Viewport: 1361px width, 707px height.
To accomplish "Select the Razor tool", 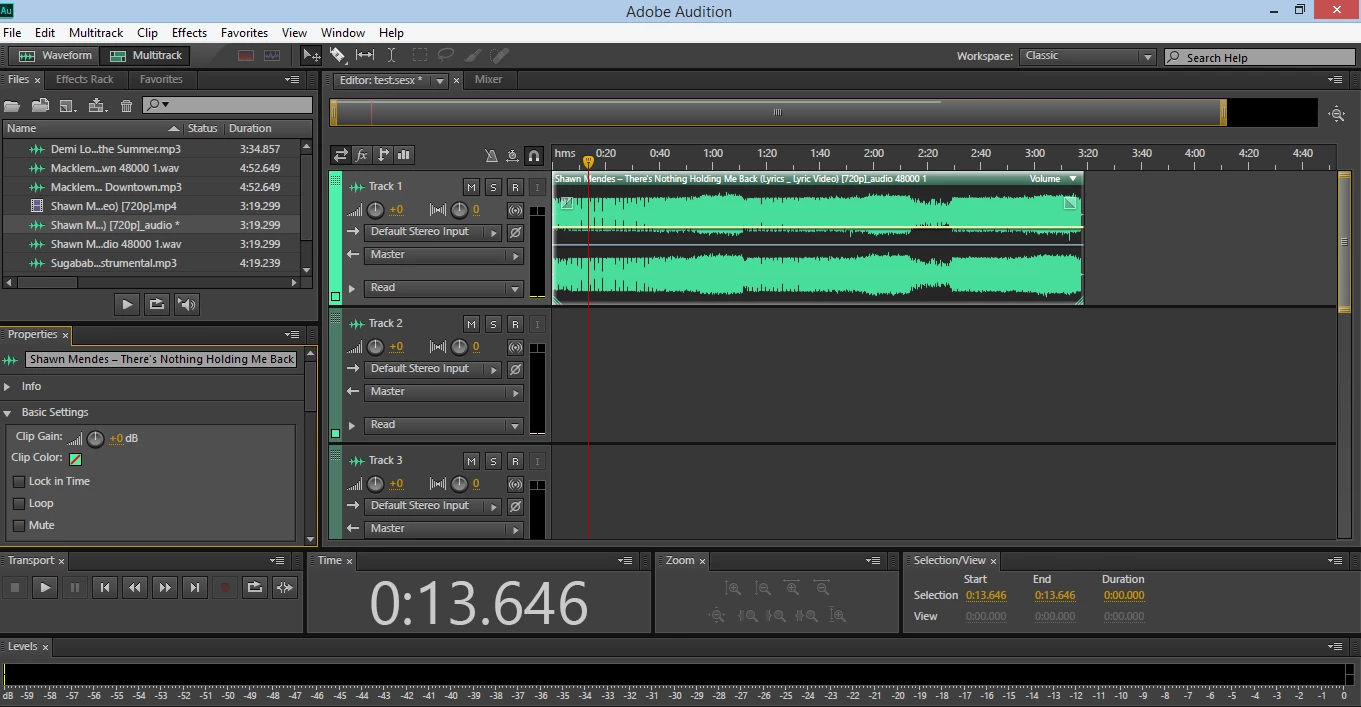I will (338, 56).
